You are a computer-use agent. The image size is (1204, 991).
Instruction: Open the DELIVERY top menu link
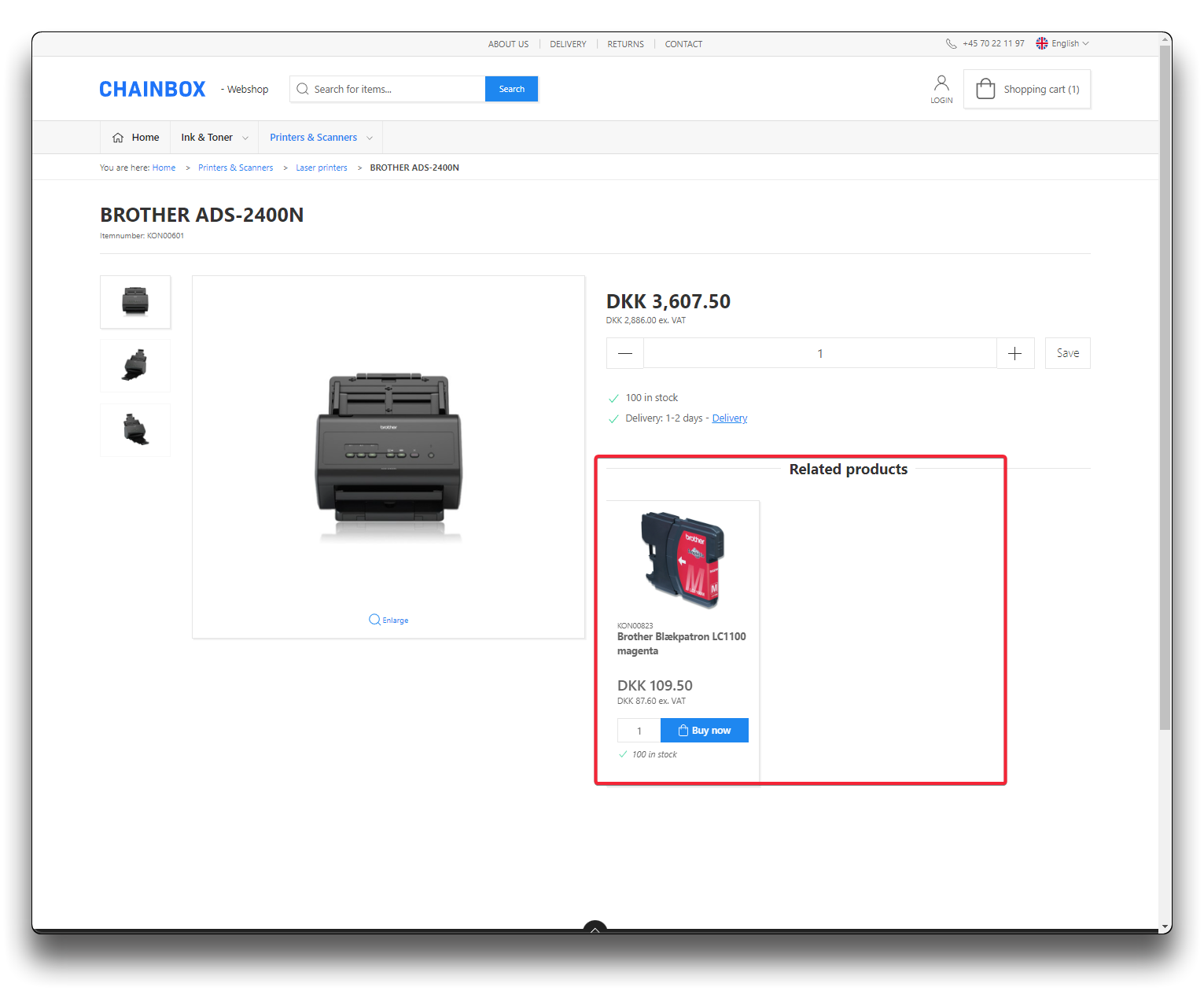(568, 44)
